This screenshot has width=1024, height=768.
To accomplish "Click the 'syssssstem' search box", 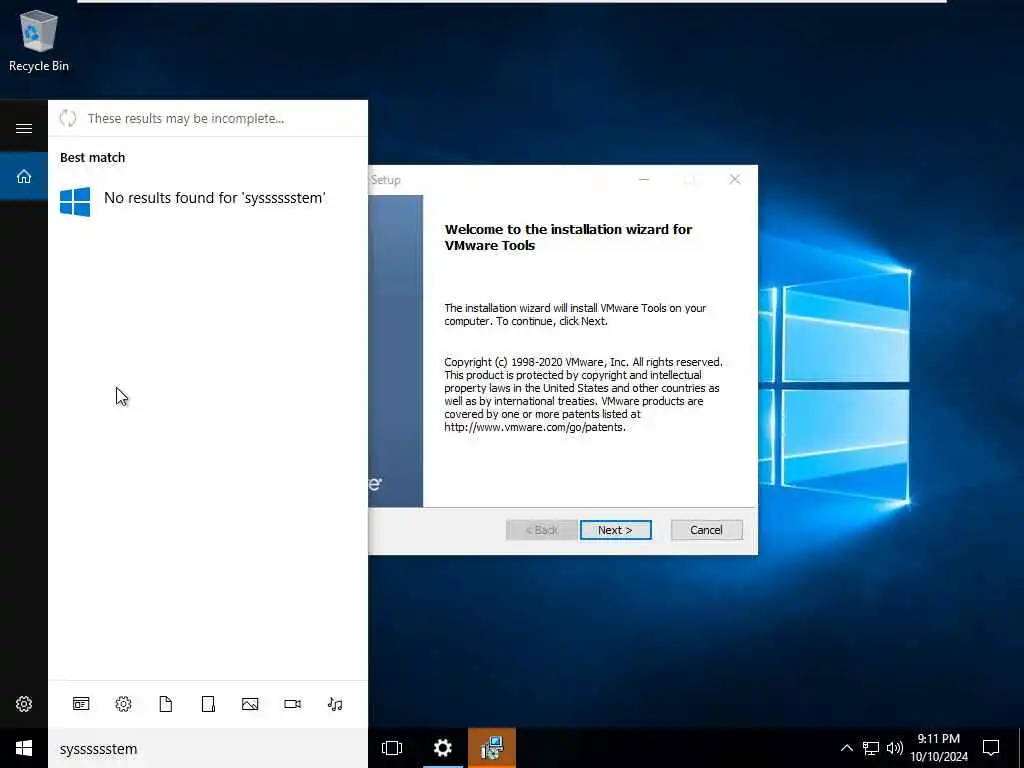I will (208, 748).
